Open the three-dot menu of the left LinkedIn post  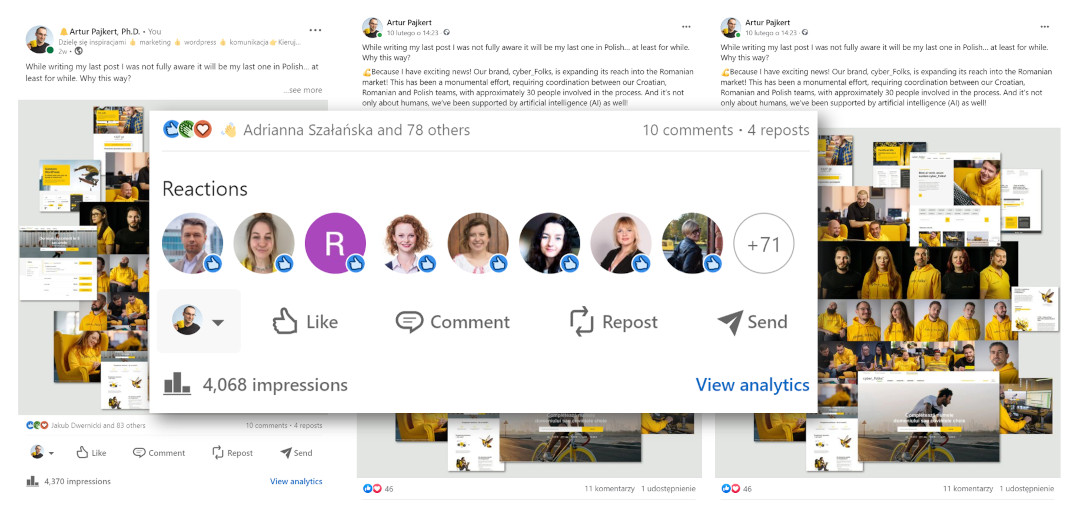pos(316,31)
